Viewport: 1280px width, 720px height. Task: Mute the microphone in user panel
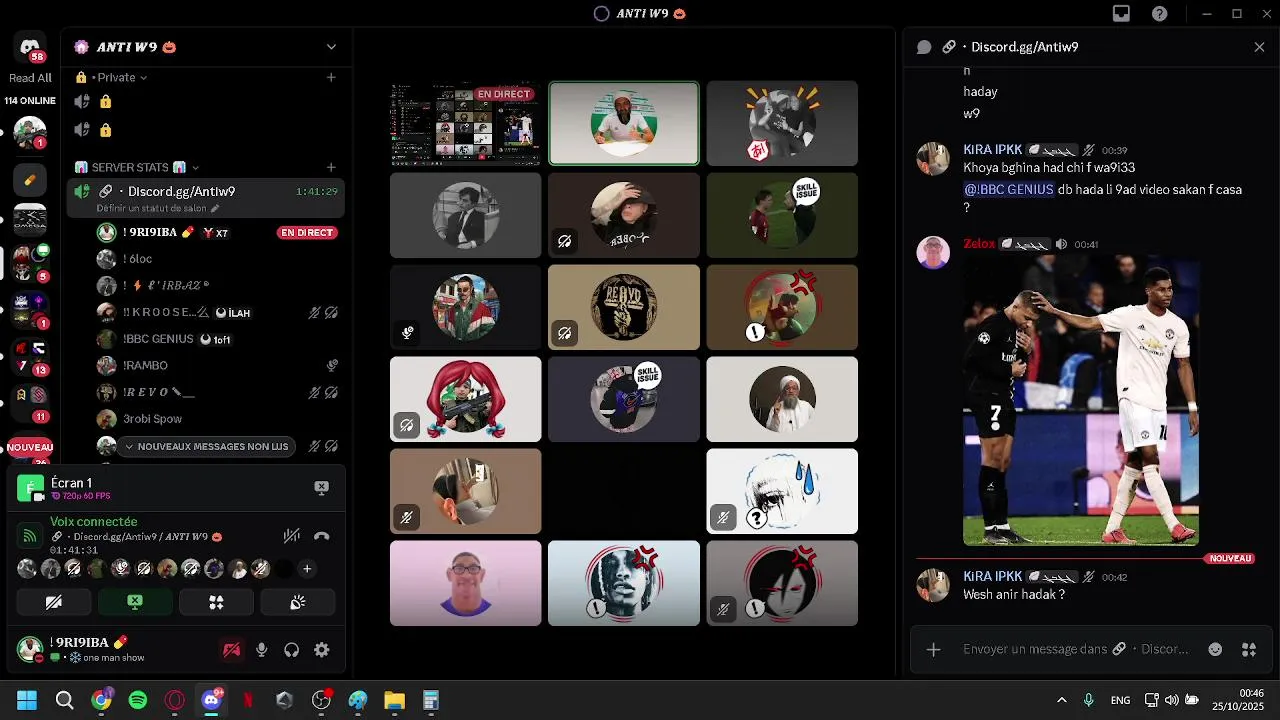(x=261, y=650)
